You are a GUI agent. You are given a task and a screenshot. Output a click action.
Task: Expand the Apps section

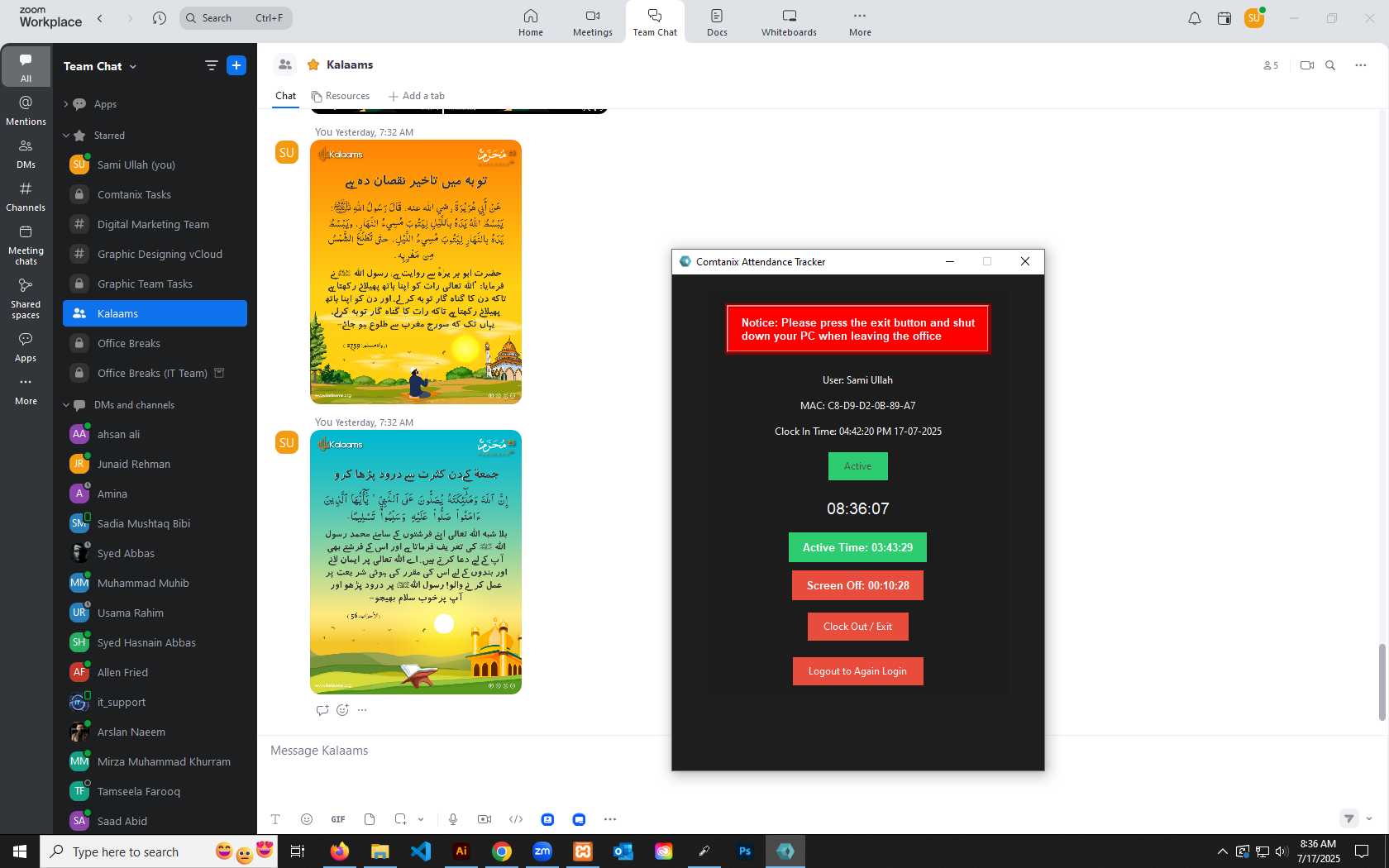[x=66, y=104]
